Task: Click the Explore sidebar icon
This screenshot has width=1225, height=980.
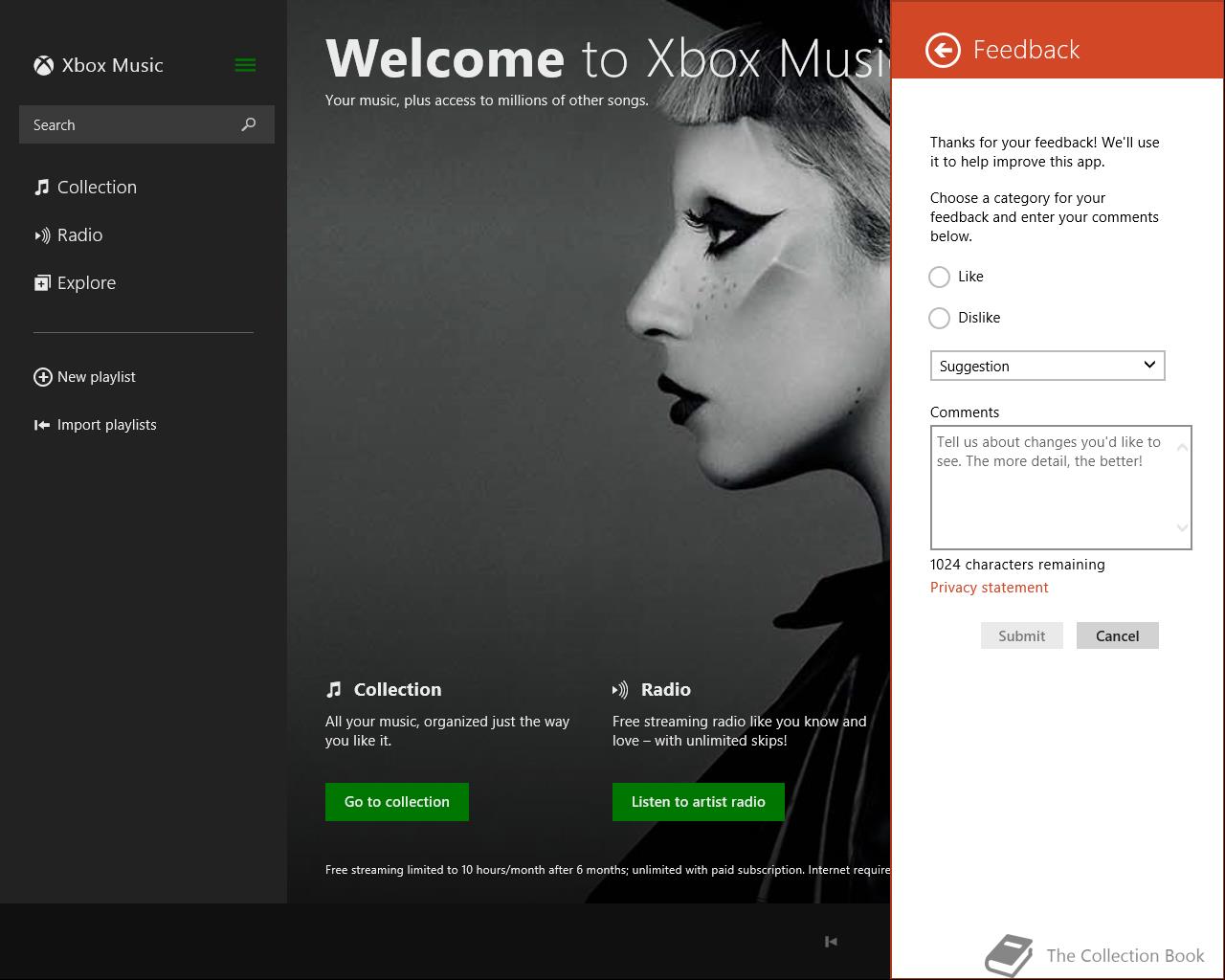Action: click(x=42, y=283)
